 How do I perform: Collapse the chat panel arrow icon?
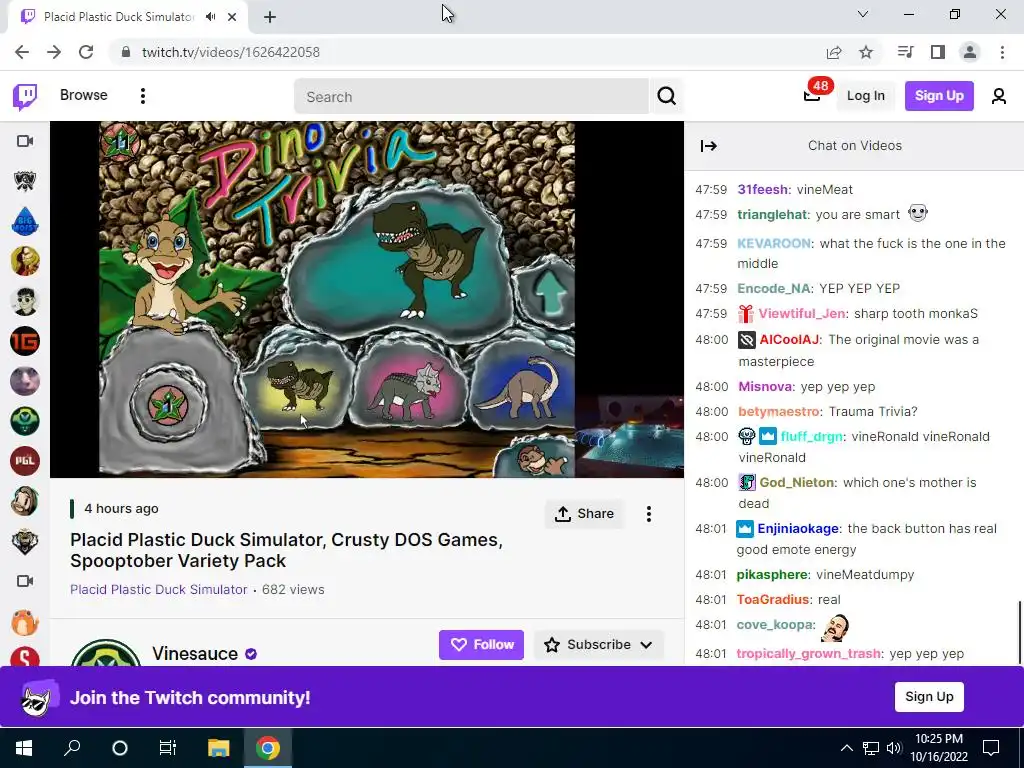coord(709,146)
